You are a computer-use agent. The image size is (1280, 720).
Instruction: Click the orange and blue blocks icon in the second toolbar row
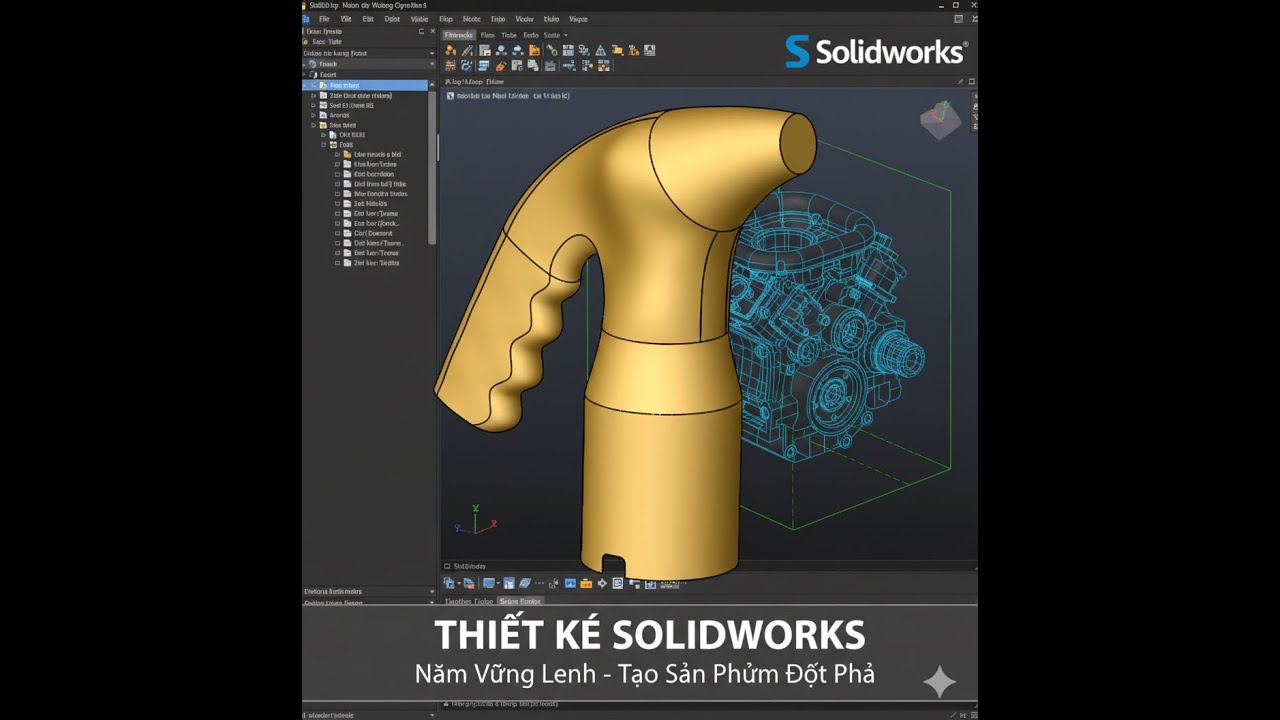point(603,66)
